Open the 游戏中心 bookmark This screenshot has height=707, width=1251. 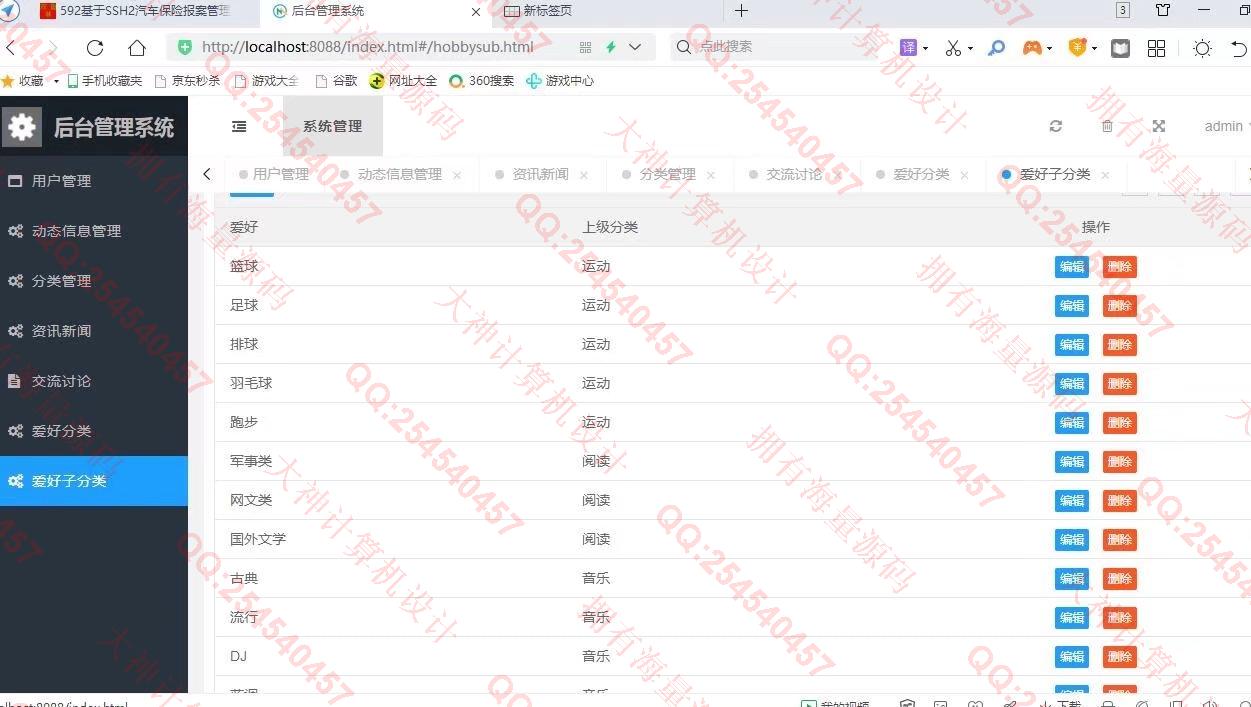[x=560, y=81]
